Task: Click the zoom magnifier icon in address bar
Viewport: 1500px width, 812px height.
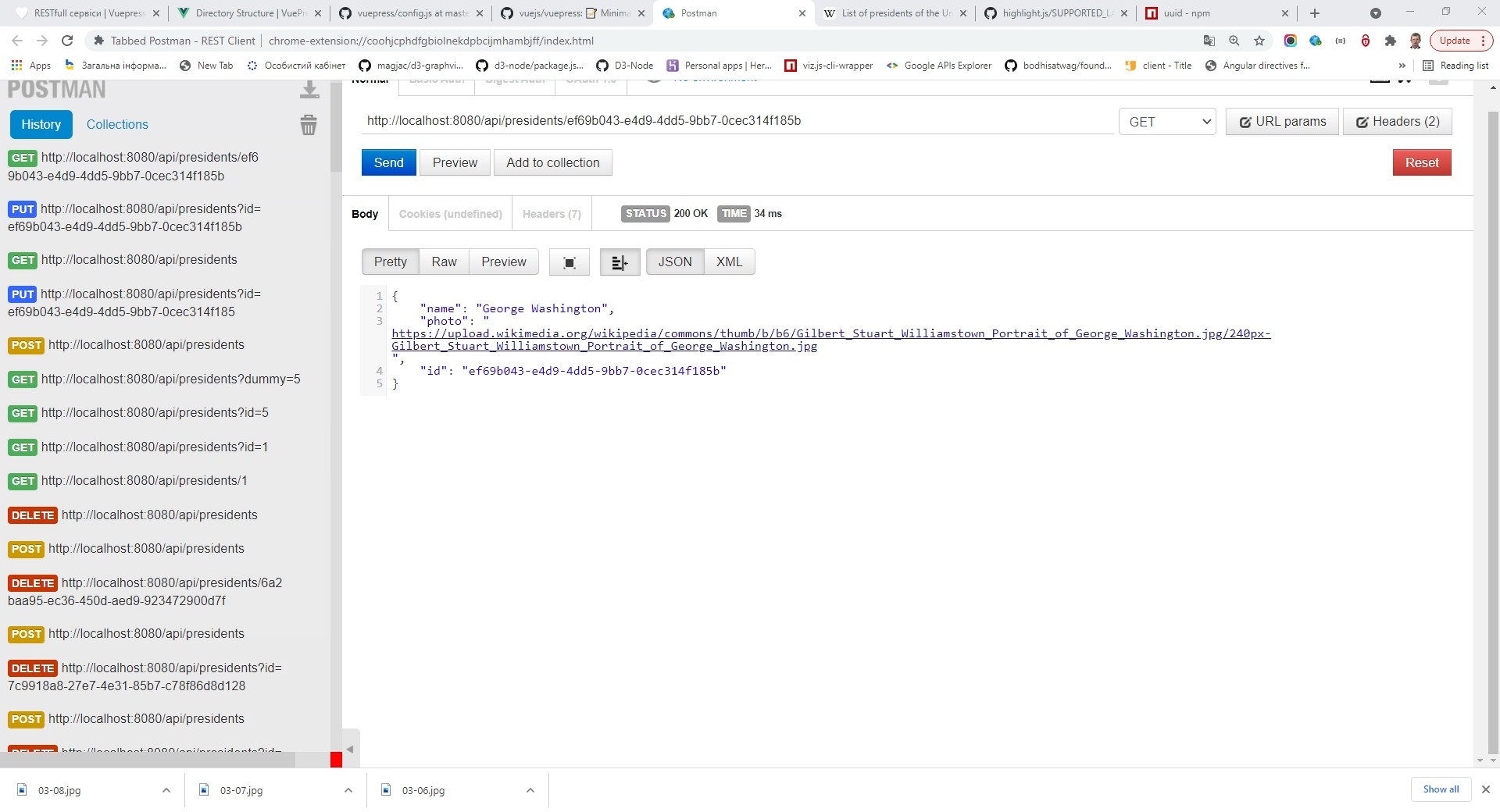Action: (1234, 41)
